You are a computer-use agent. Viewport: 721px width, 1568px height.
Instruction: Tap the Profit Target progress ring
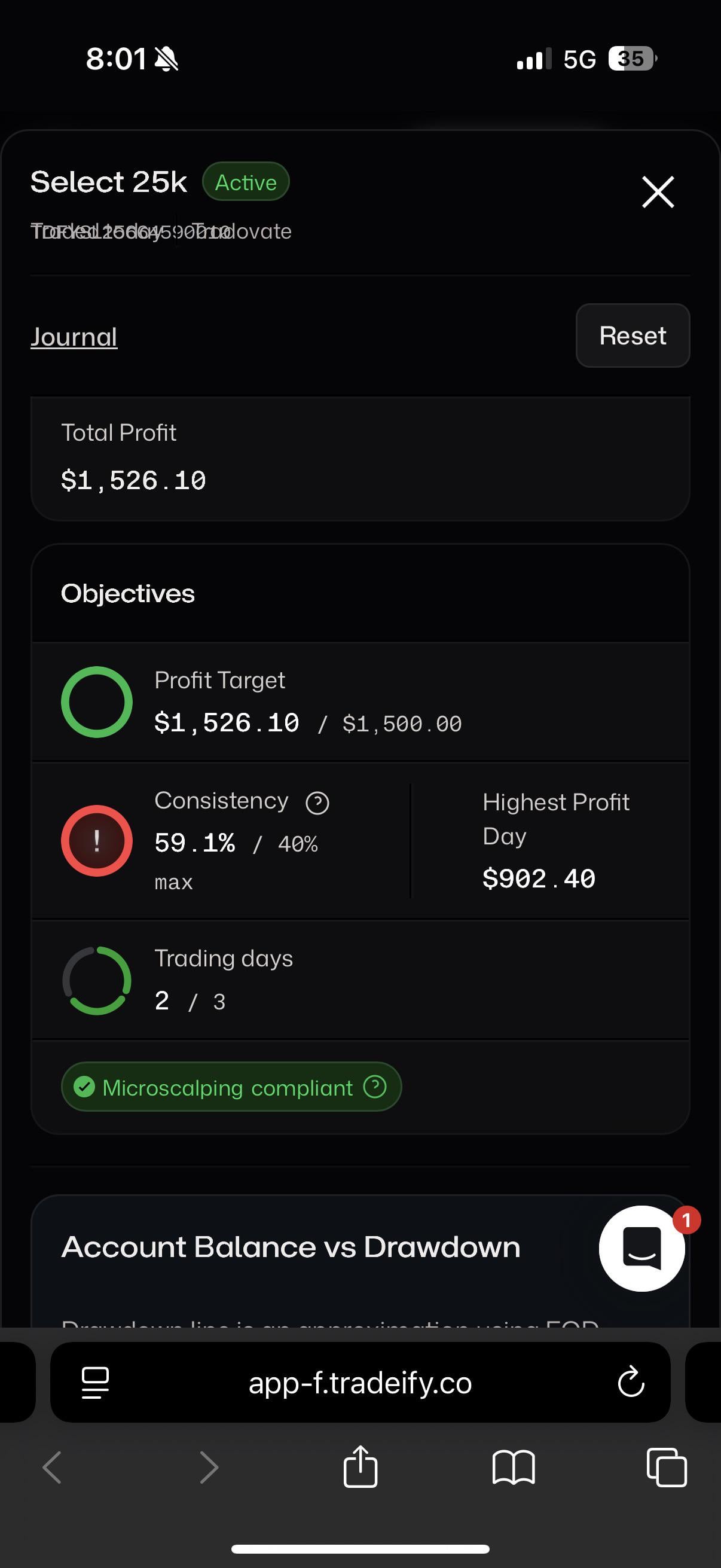pyautogui.click(x=97, y=702)
